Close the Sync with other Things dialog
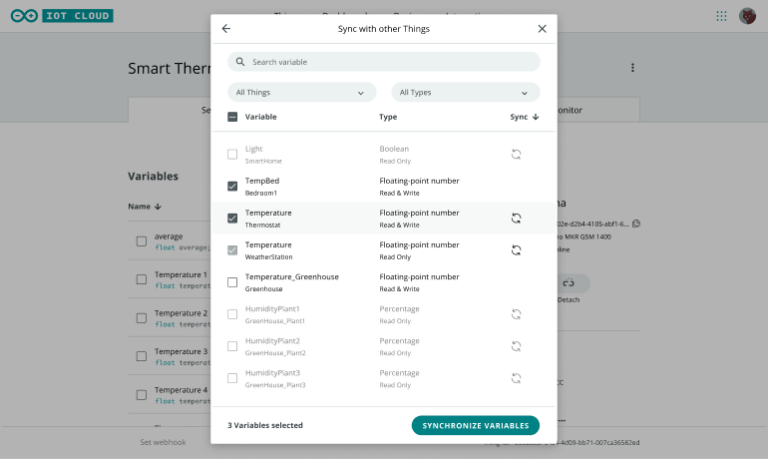Image resolution: width=768 pixels, height=459 pixels. tap(542, 29)
